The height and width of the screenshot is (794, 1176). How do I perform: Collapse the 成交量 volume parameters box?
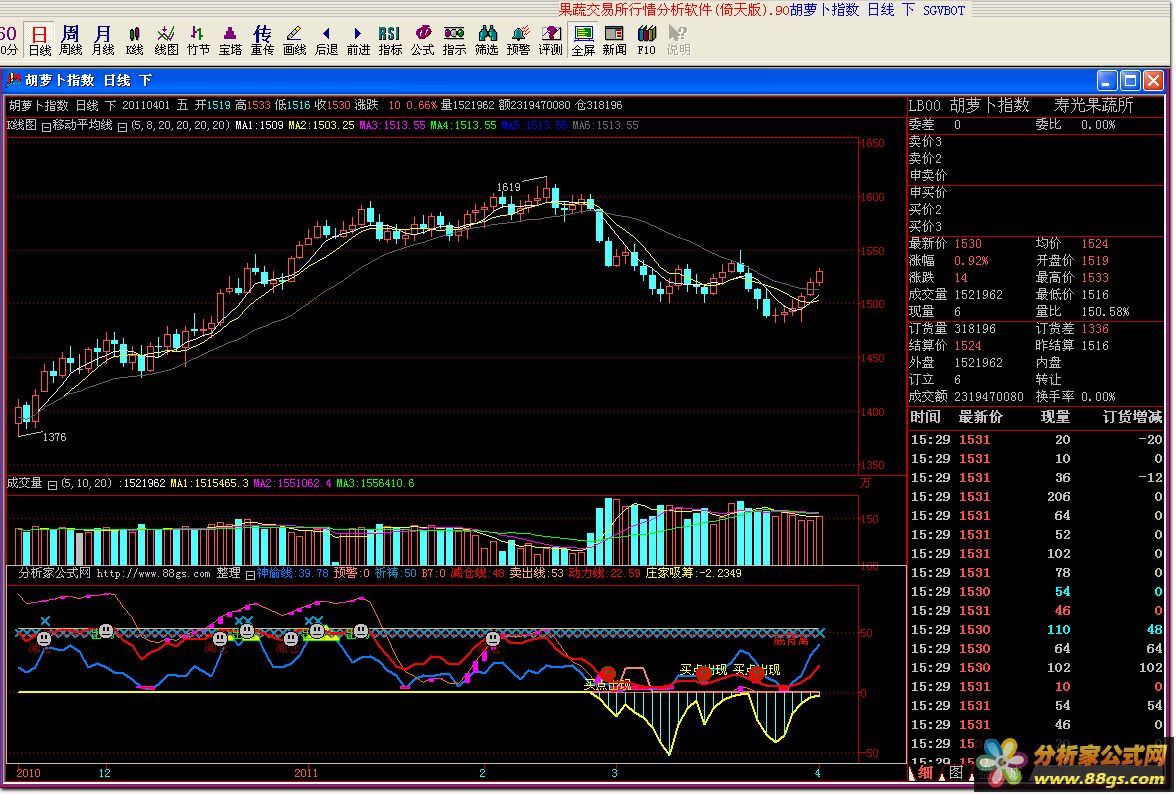tap(52, 484)
